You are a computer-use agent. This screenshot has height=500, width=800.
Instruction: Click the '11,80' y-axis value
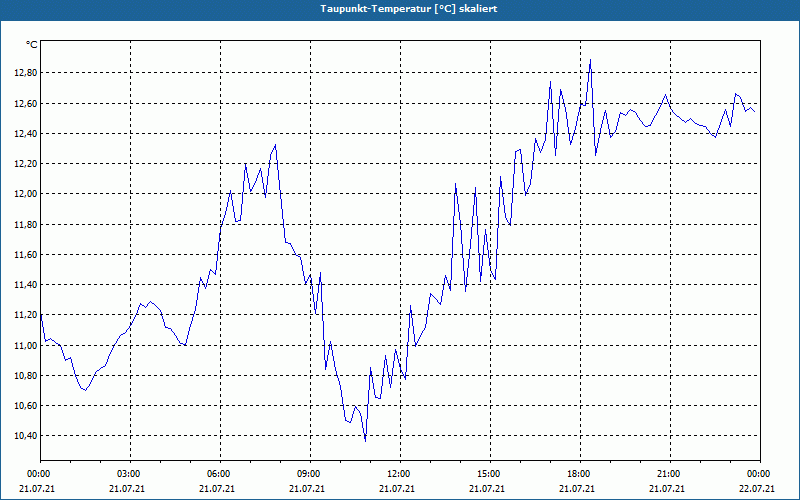26,224
